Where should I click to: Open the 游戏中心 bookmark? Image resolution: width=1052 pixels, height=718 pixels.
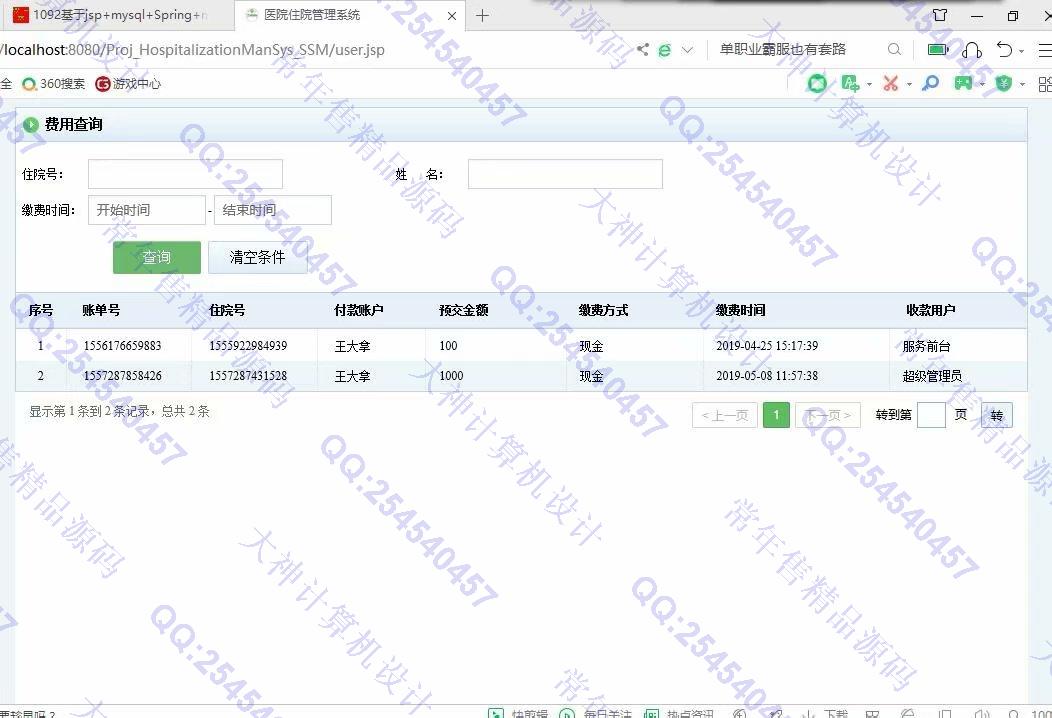(128, 84)
